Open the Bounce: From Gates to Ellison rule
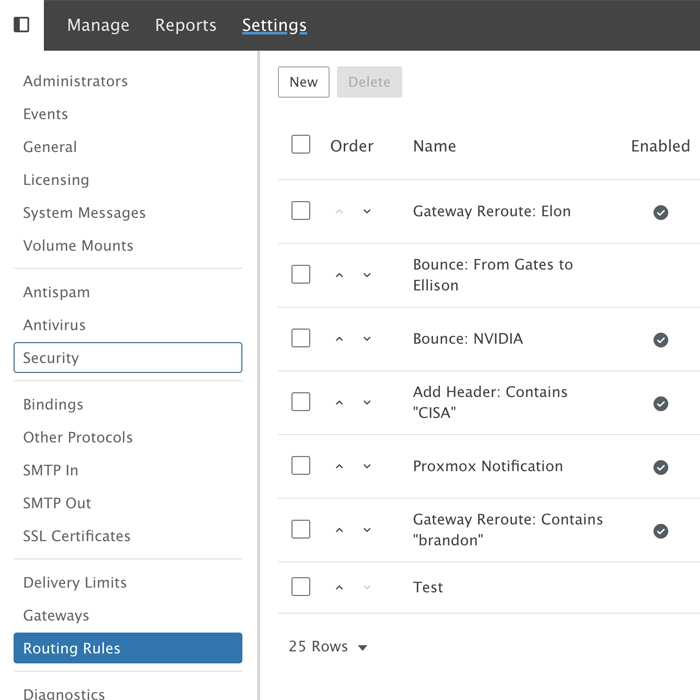 (x=493, y=275)
